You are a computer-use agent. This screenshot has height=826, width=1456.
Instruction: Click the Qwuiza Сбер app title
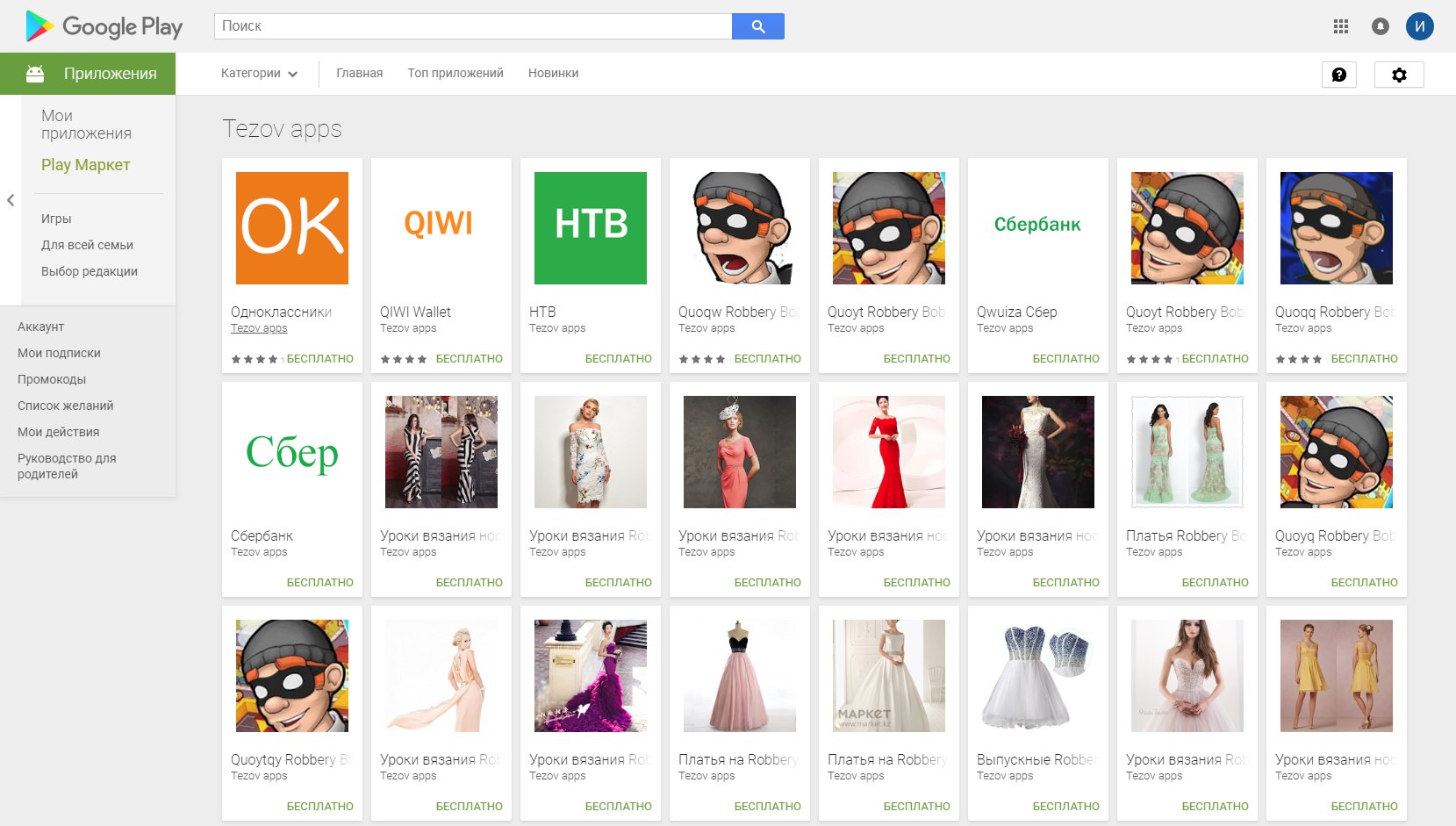[x=1017, y=312]
